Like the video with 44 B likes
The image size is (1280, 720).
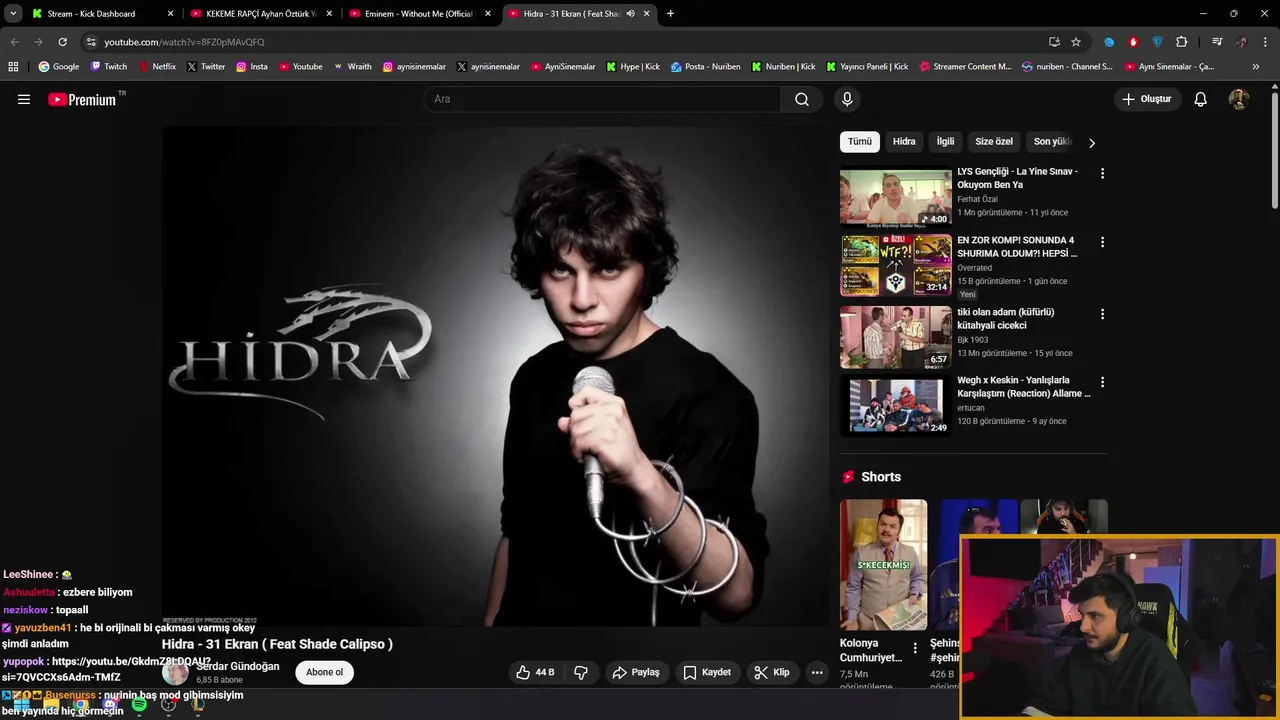click(535, 672)
